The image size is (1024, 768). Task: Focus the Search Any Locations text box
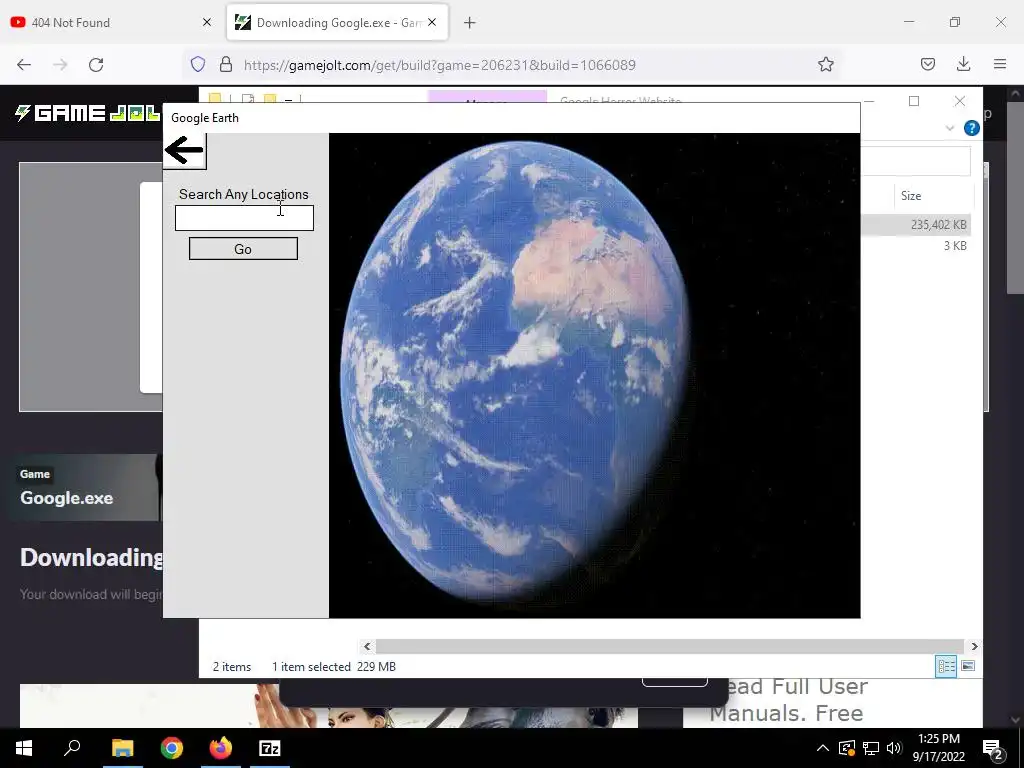pyautogui.click(x=244, y=218)
